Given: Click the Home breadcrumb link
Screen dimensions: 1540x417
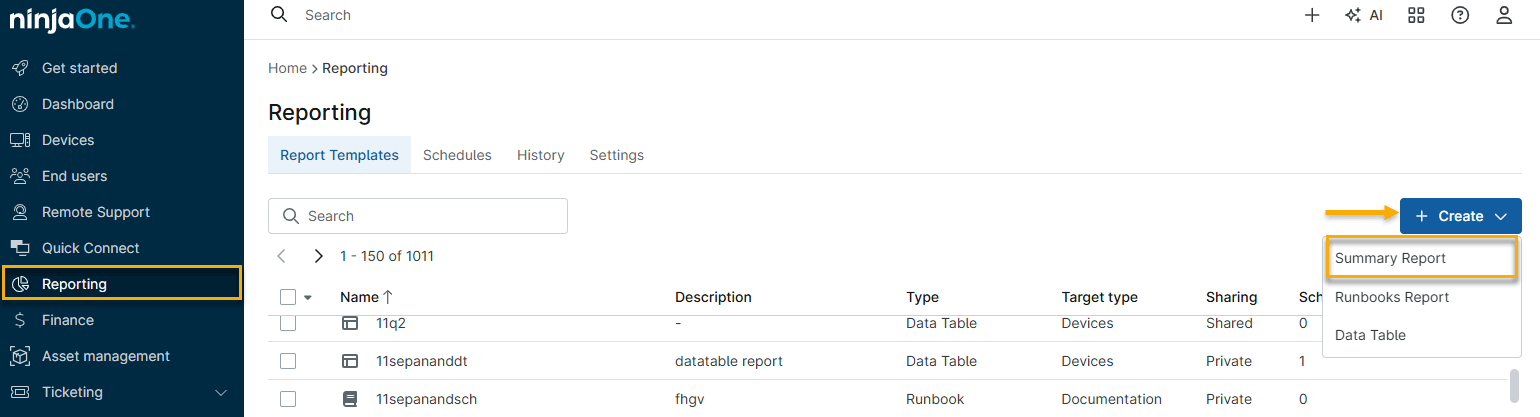Looking at the screenshot, I should click(x=287, y=68).
